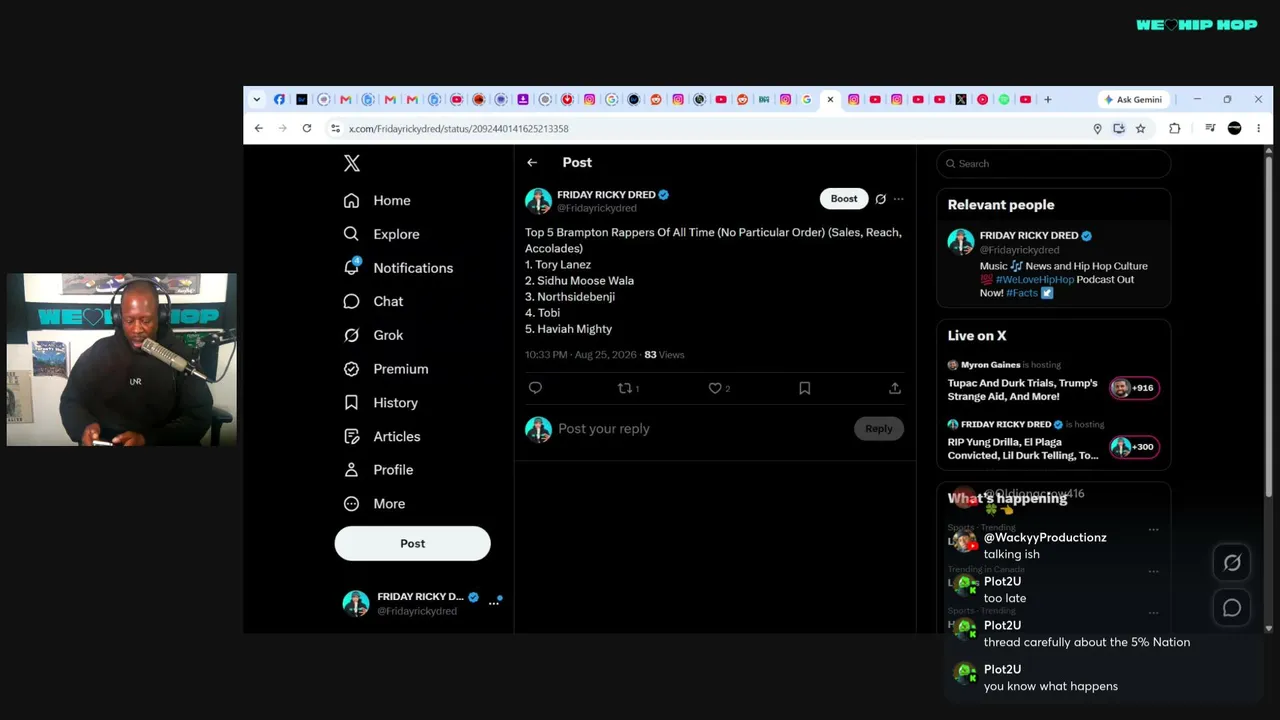Viewport: 1280px width, 720px height.
Task: Click the +916 listeners badge
Action: coord(1134,388)
